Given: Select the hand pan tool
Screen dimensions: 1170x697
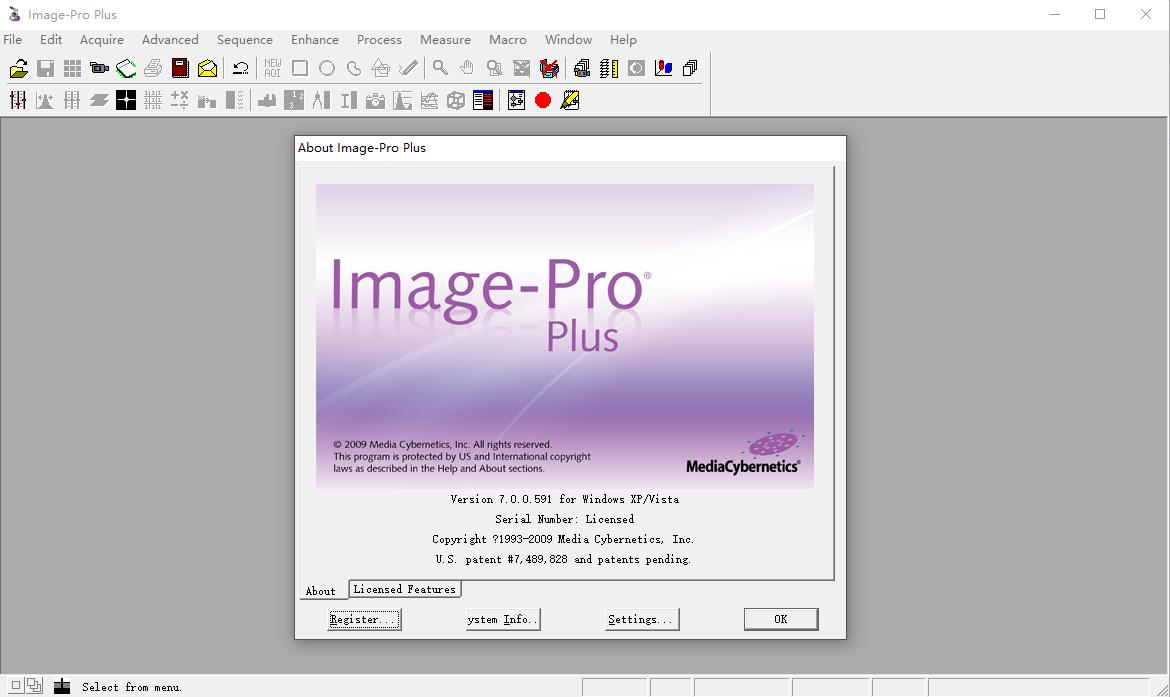Looking at the screenshot, I should coord(467,69).
